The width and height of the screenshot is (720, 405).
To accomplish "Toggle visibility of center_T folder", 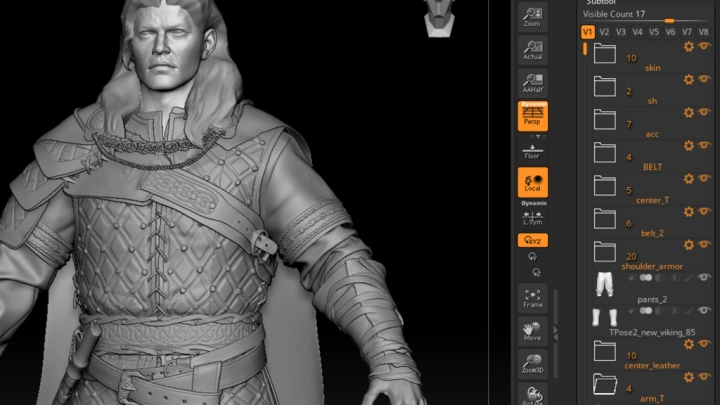I will pos(704,178).
